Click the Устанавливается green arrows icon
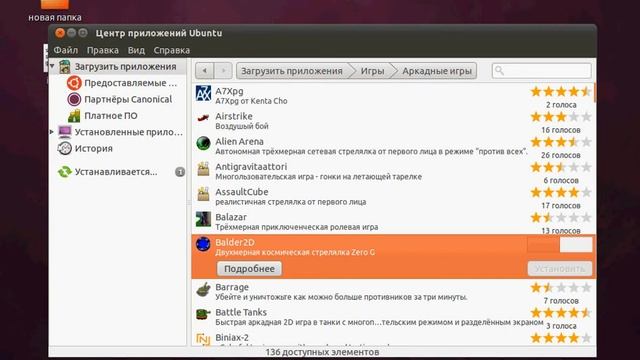The width and height of the screenshot is (640, 360). [x=64, y=172]
